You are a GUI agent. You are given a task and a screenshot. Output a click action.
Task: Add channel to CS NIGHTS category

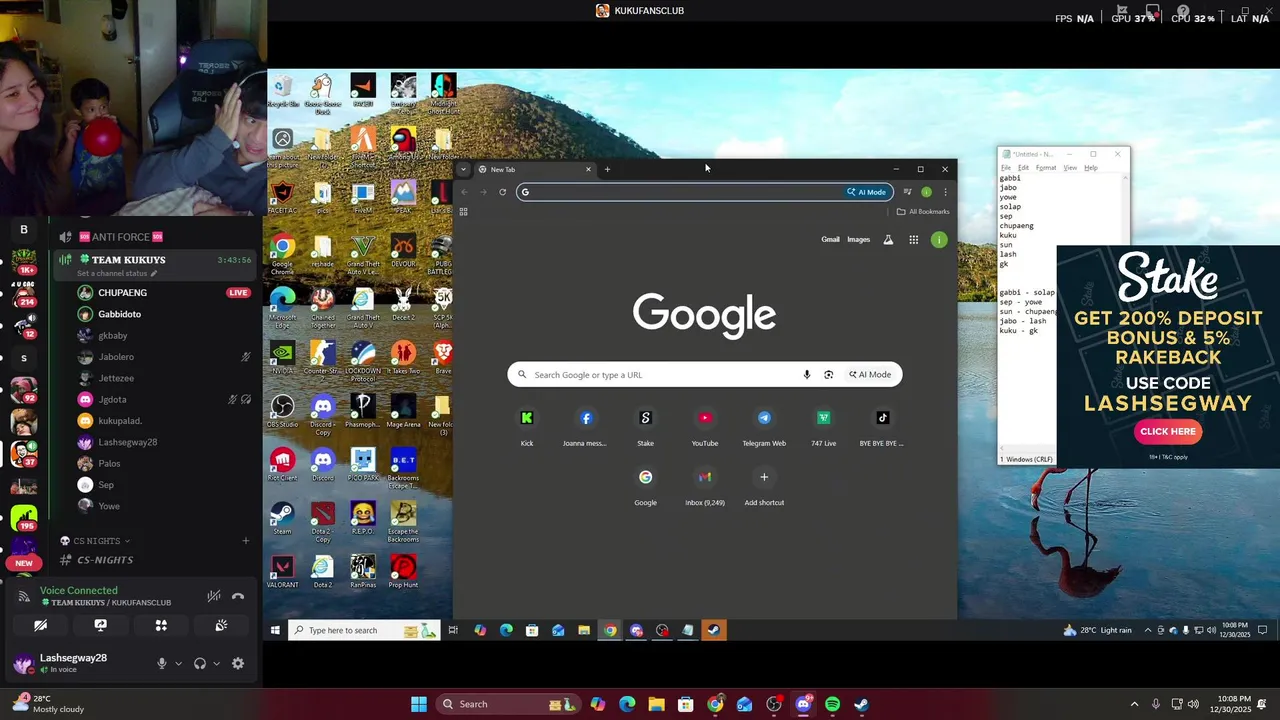(246, 541)
